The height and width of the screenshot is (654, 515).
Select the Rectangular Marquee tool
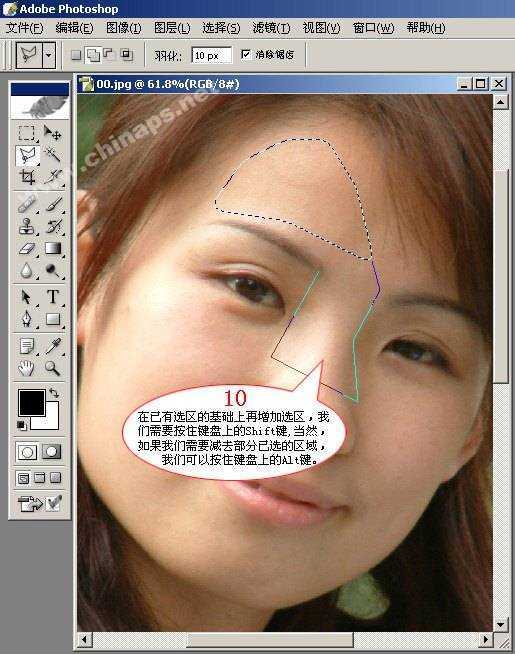(27, 133)
